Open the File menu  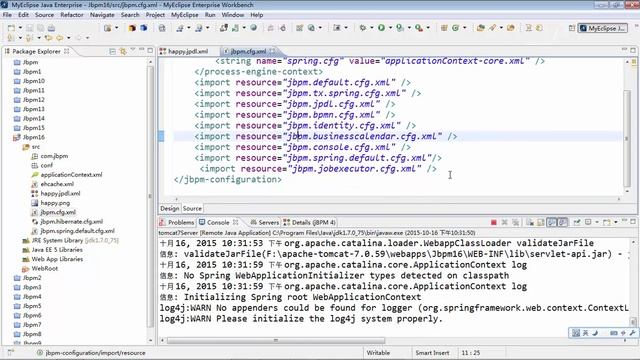[x=7, y=15]
